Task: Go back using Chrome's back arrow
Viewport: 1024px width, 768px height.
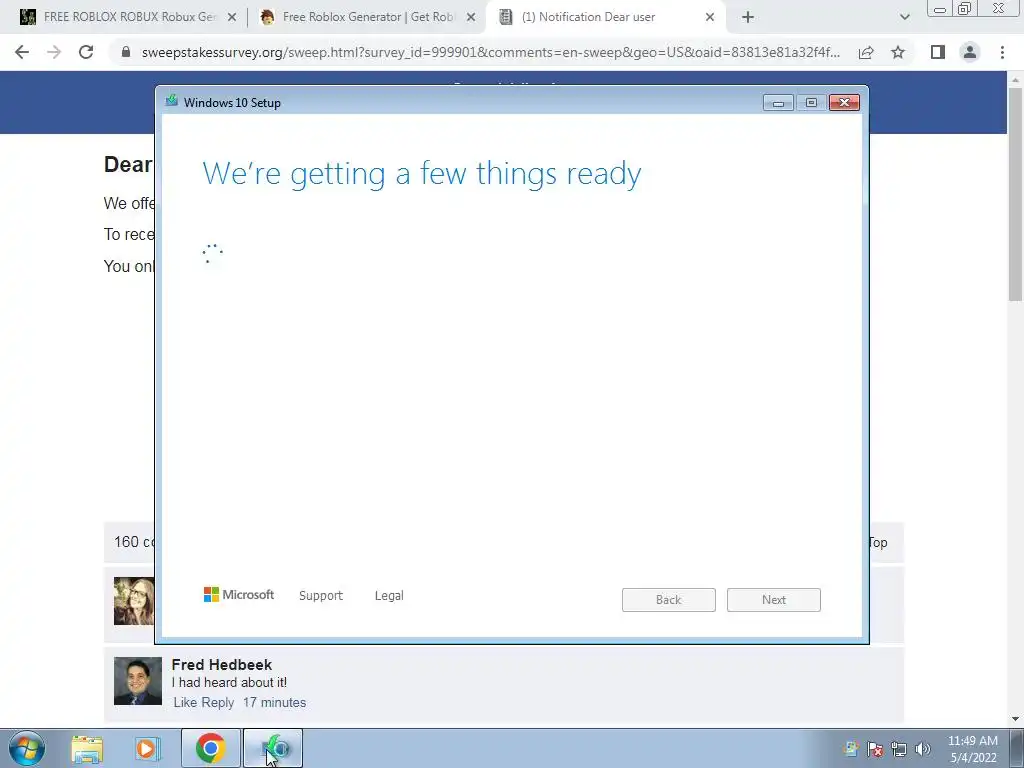Action: click(22, 52)
